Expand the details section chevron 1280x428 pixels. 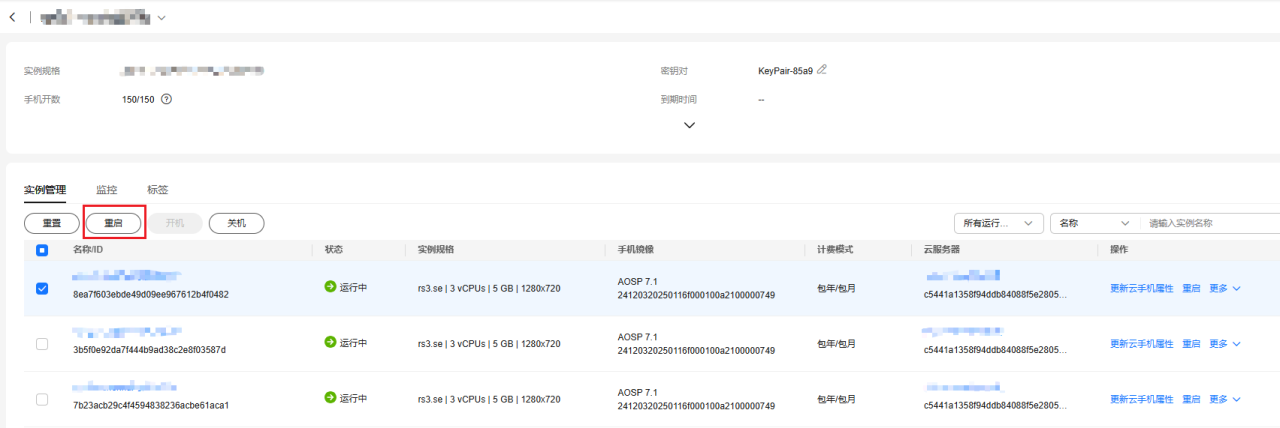pos(689,125)
